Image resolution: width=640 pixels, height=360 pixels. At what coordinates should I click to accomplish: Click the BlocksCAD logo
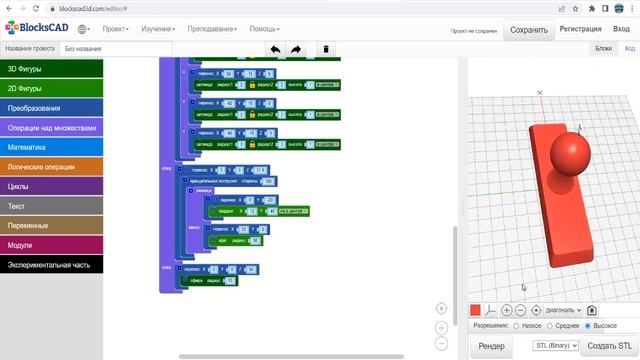click(x=37, y=28)
